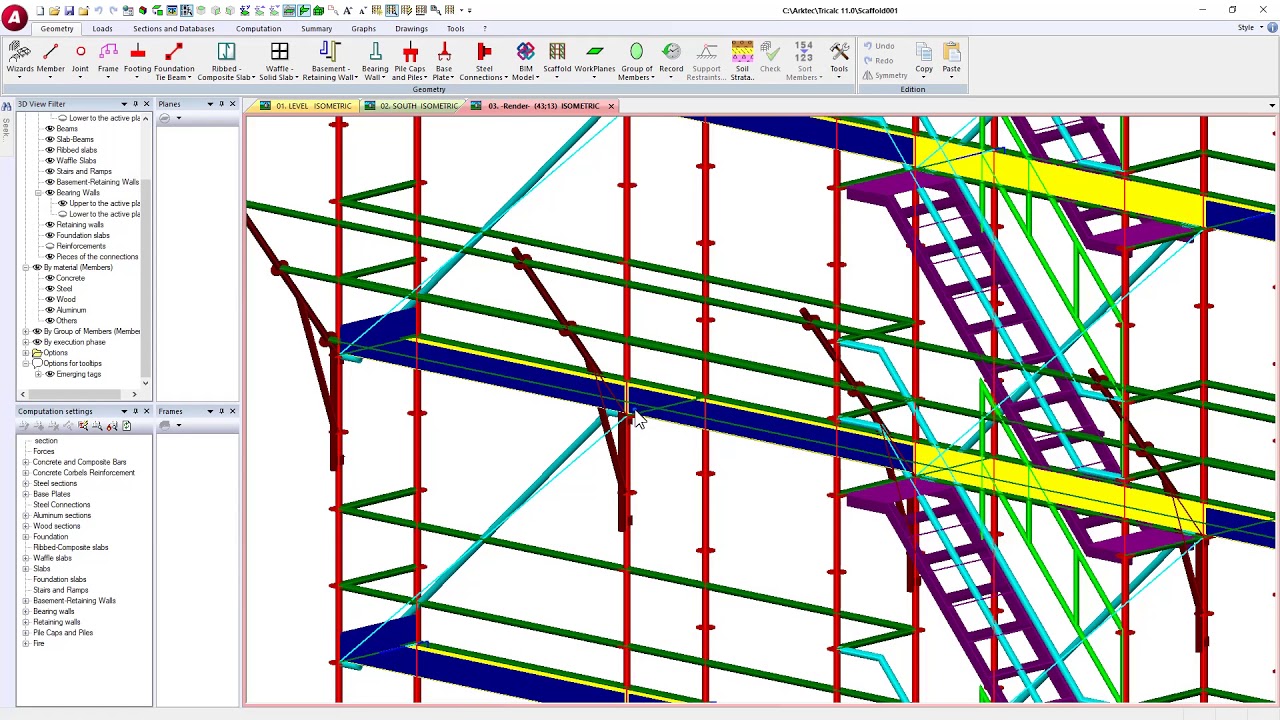Toggle visibility eye for Retaining walls
1280x720 pixels.
[50, 225]
